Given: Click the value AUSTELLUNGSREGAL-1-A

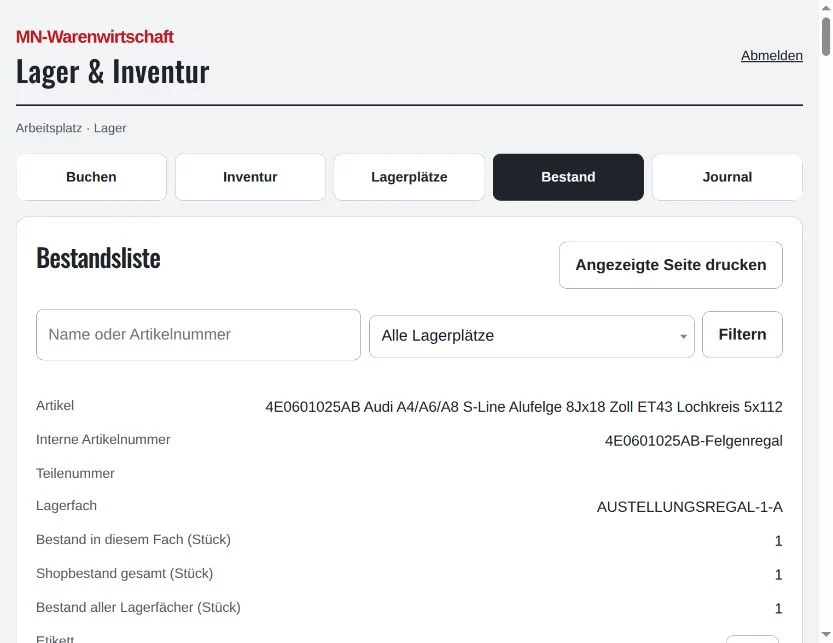Looking at the screenshot, I should click(689, 507).
